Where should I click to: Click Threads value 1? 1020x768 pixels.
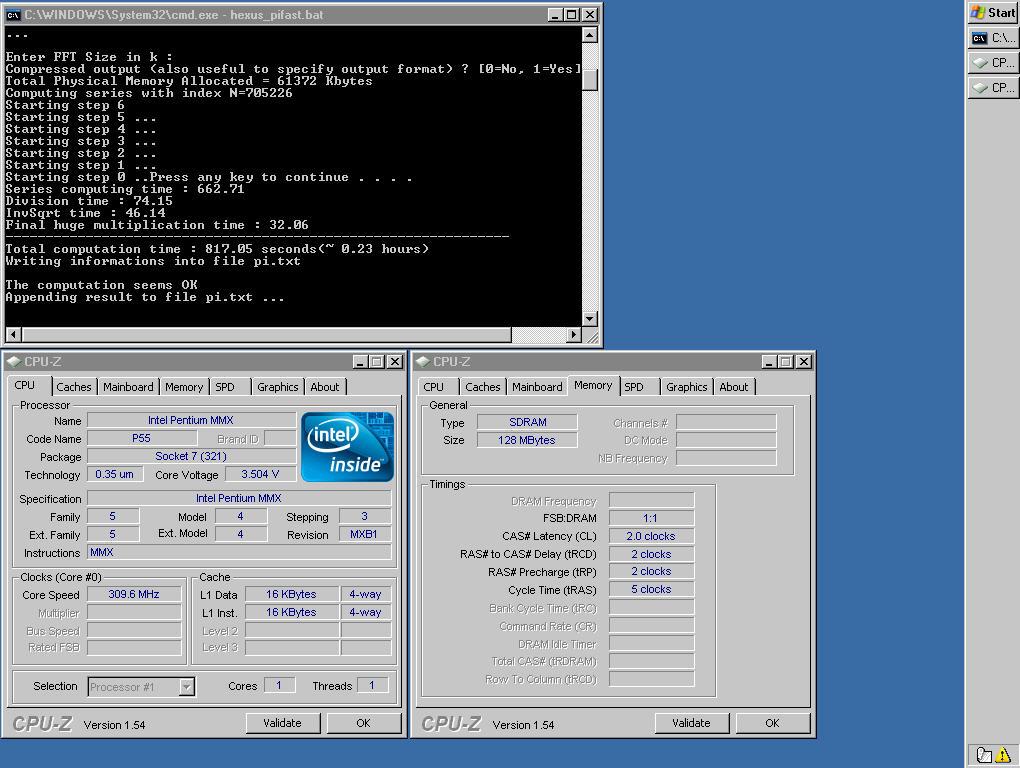coord(372,685)
